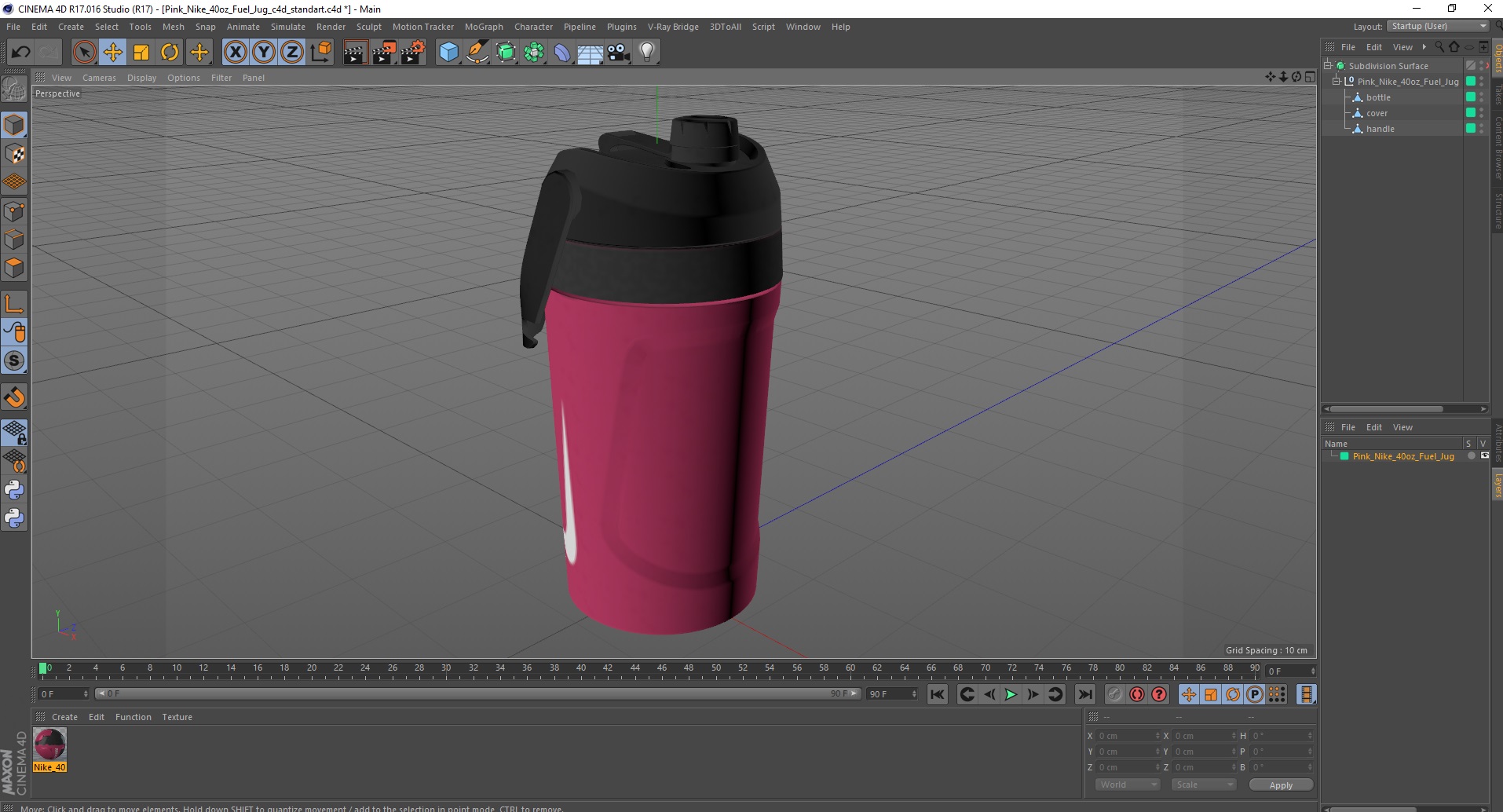The image size is (1503, 812).
Task: Toggle handle visibility dots
Action: point(1482,129)
